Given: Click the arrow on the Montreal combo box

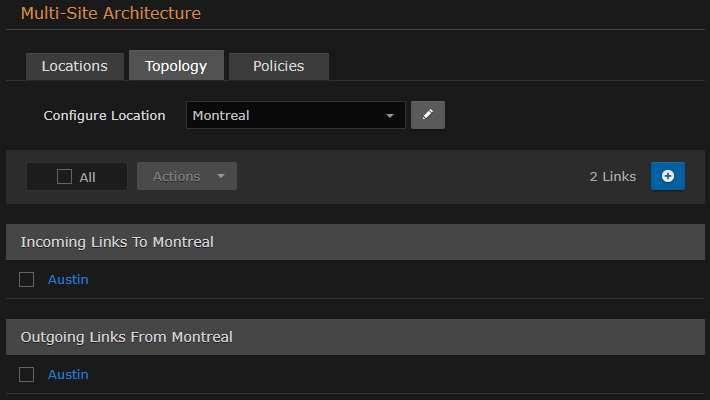Looking at the screenshot, I should [x=390, y=116].
